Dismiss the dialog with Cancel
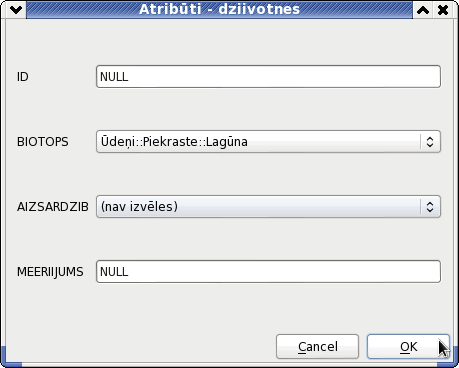 tap(317, 347)
